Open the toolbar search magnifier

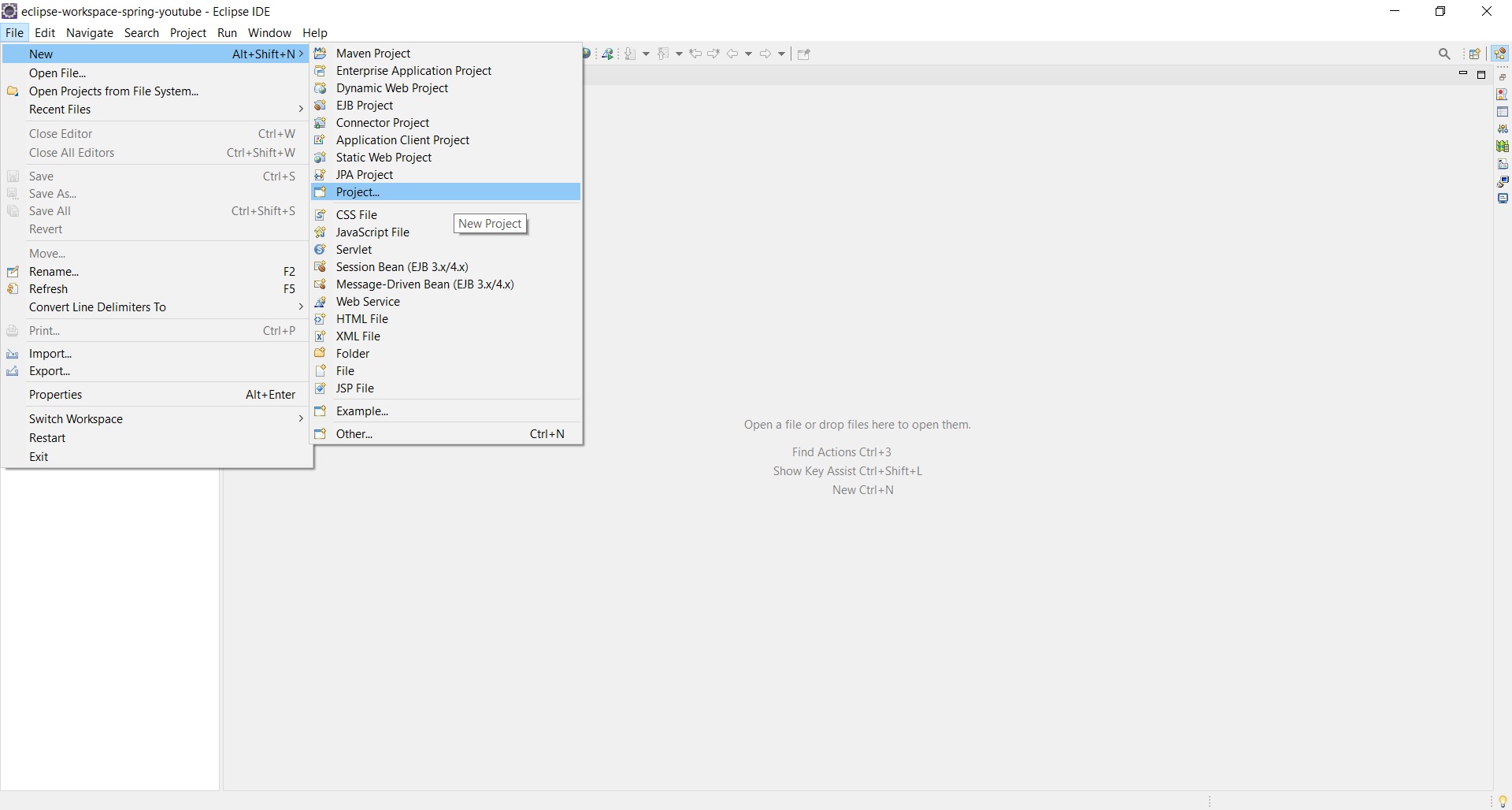[1444, 54]
